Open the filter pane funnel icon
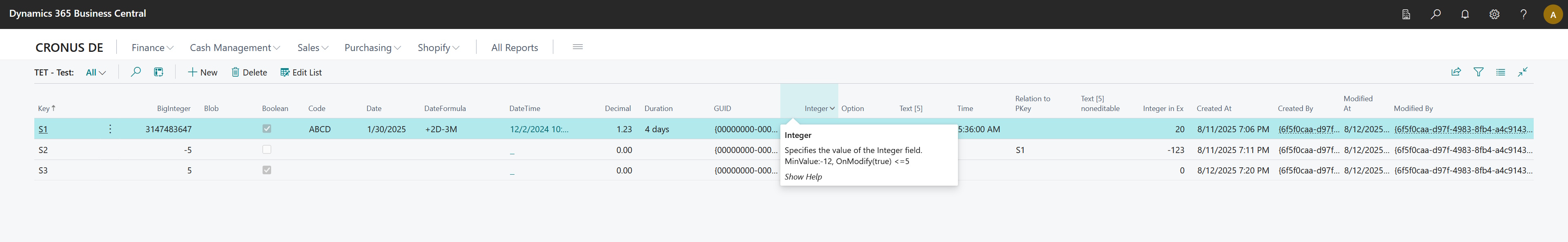This screenshot has height=242, width=1568. [1479, 72]
